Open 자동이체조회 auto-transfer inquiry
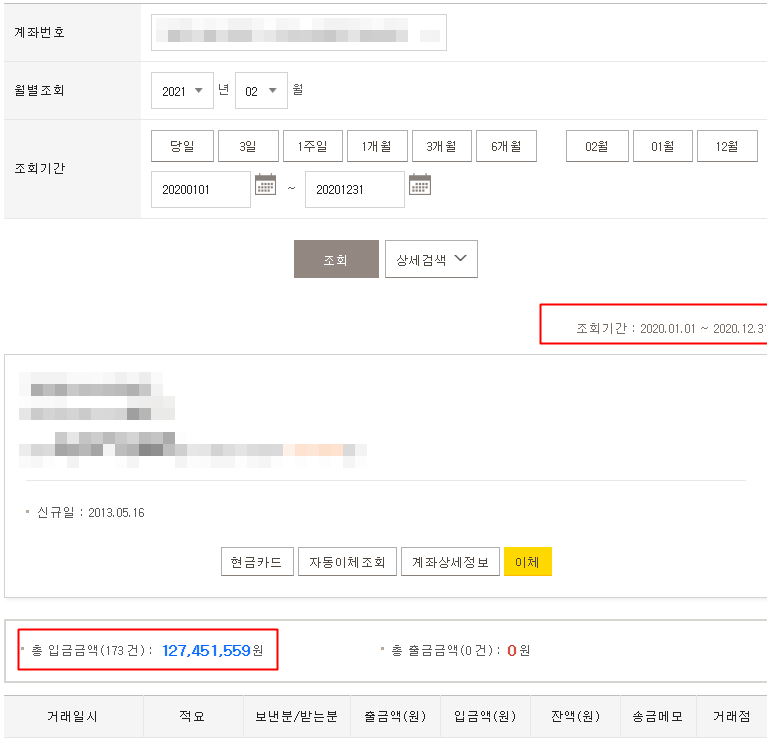The width and height of the screenshot is (767, 738). [x=347, y=562]
